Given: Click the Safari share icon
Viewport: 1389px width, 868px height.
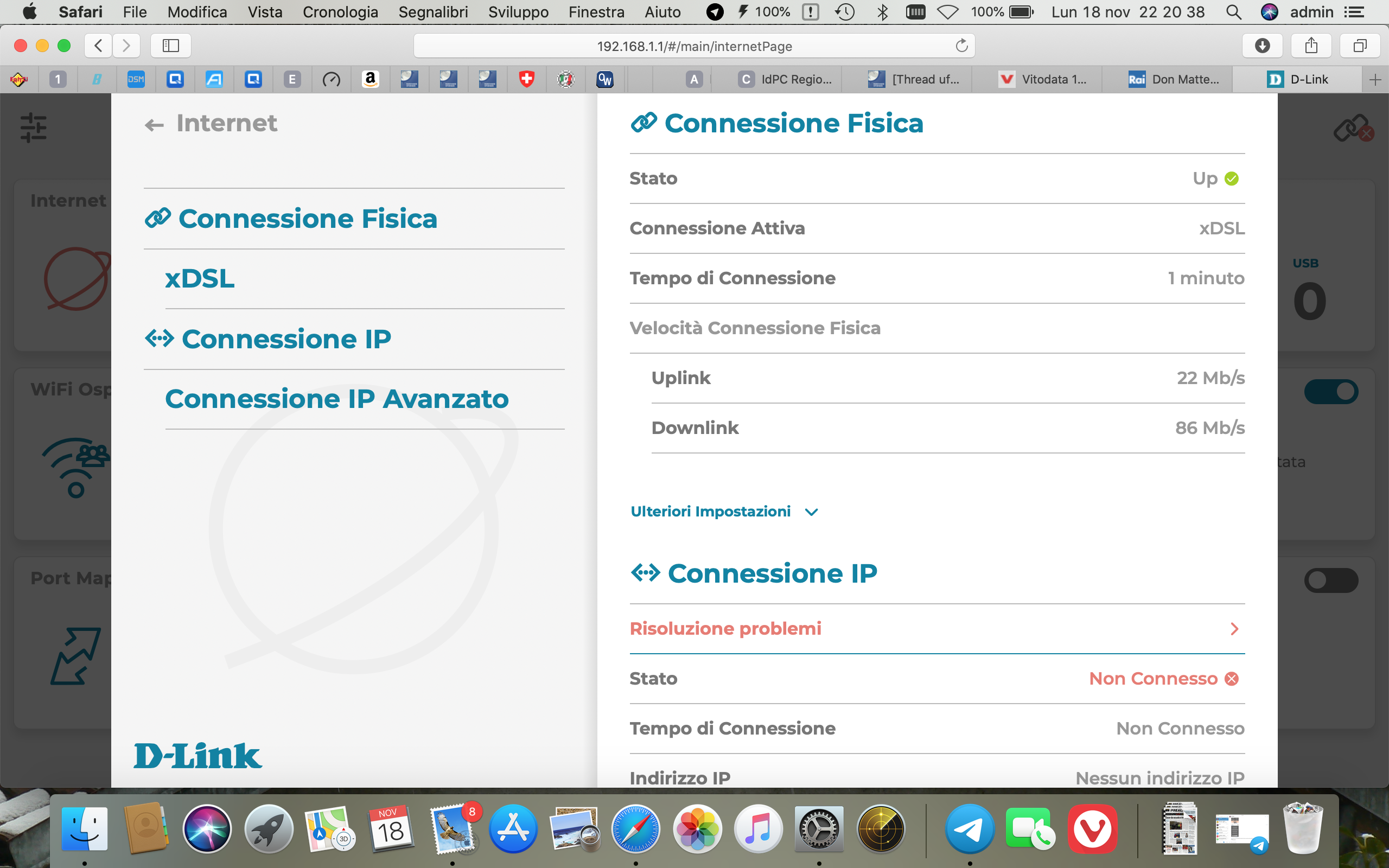Looking at the screenshot, I should (x=1310, y=46).
